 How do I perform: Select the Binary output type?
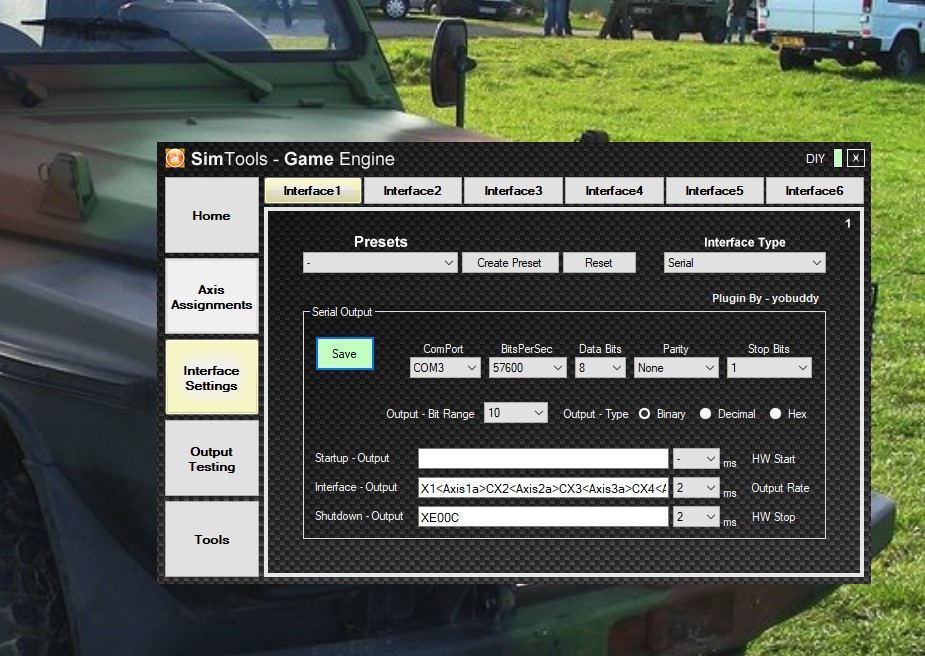tap(644, 414)
